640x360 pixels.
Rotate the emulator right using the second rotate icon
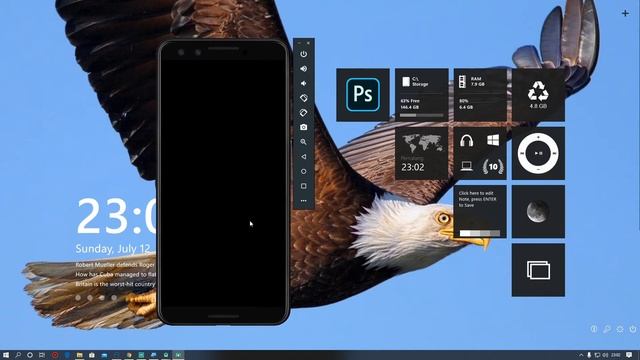point(303,113)
